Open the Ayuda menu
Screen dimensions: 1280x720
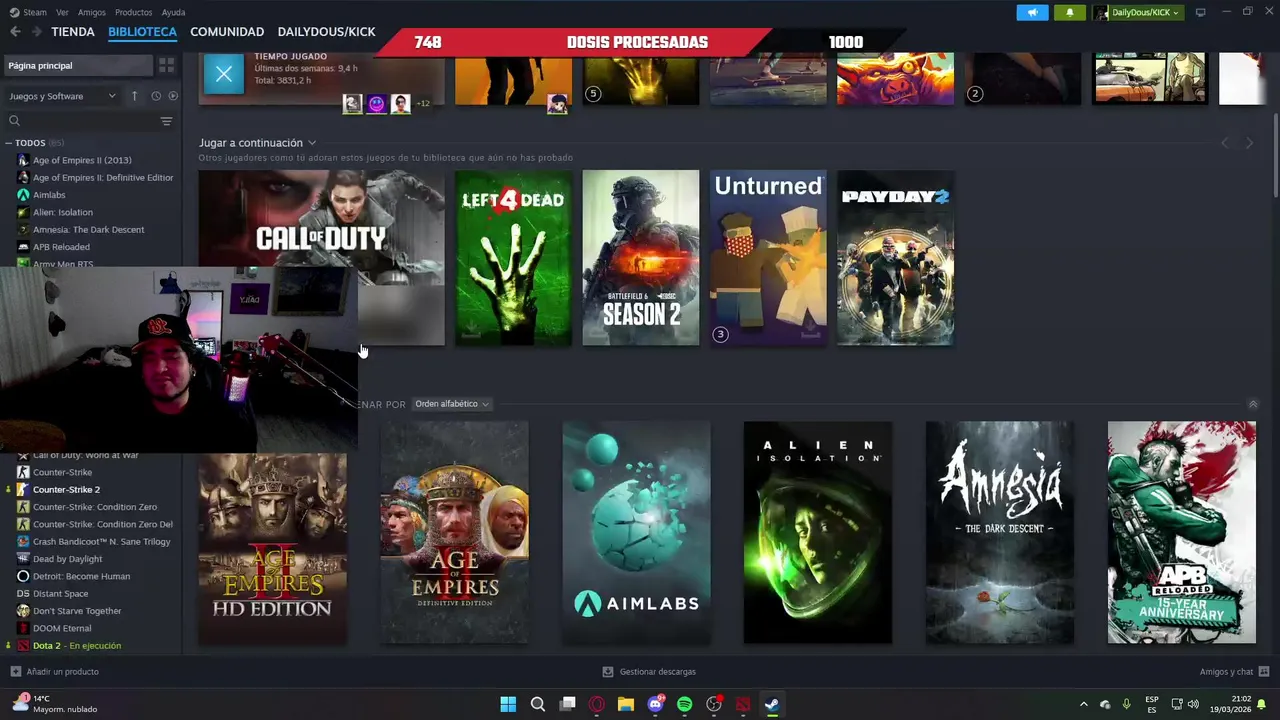(x=173, y=12)
